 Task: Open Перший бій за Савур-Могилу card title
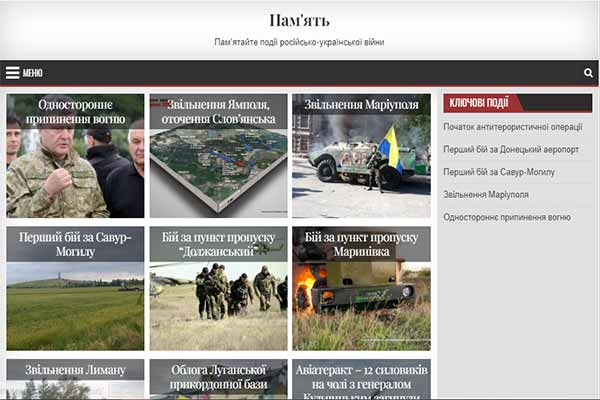coord(75,244)
